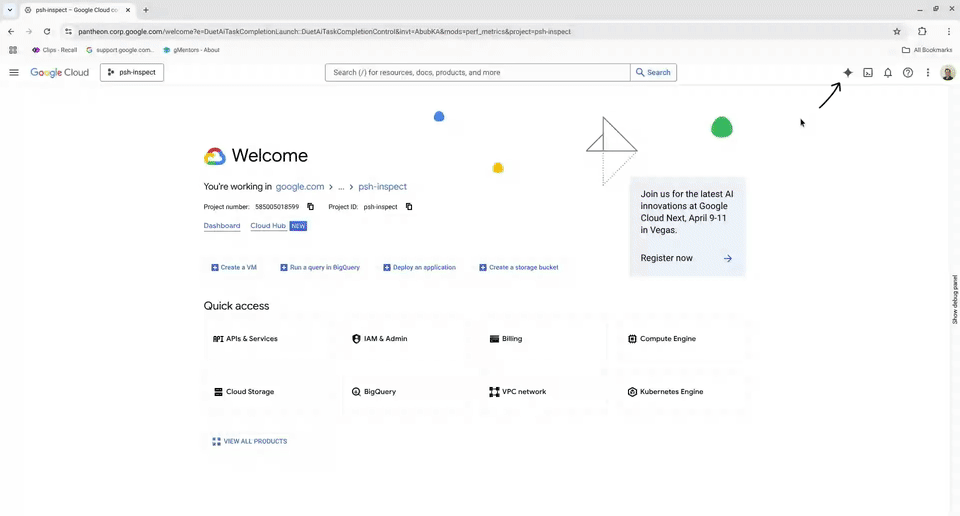Viewport: 960px width, 516px height.
Task: Open the notifications bell
Action: (888, 72)
